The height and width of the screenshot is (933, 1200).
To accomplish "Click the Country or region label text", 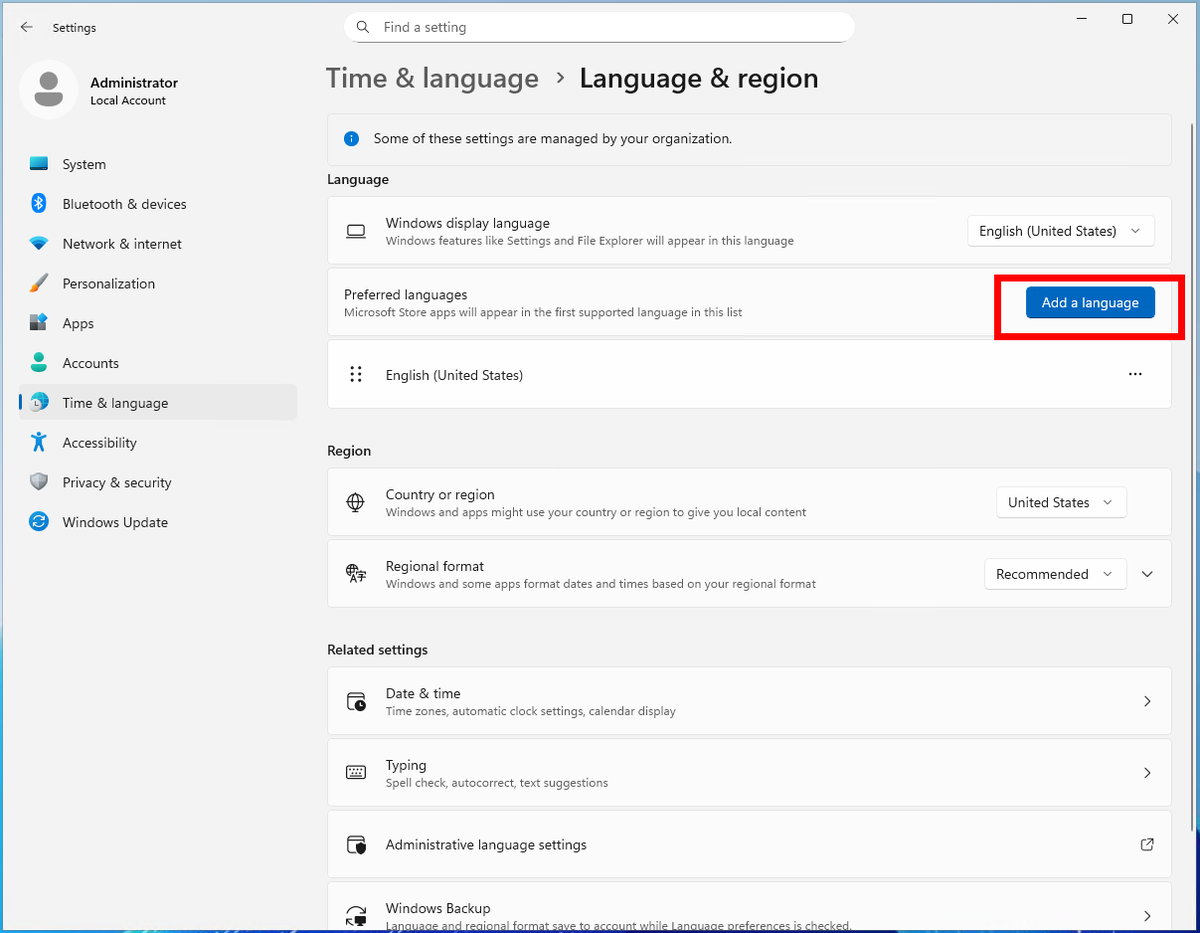I will [x=440, y=495].
